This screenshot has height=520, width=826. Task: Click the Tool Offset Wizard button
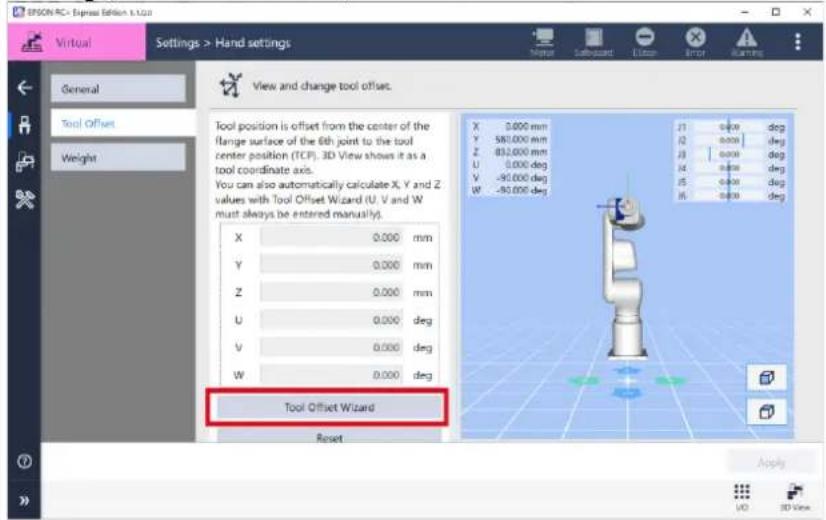pos(329,407)
